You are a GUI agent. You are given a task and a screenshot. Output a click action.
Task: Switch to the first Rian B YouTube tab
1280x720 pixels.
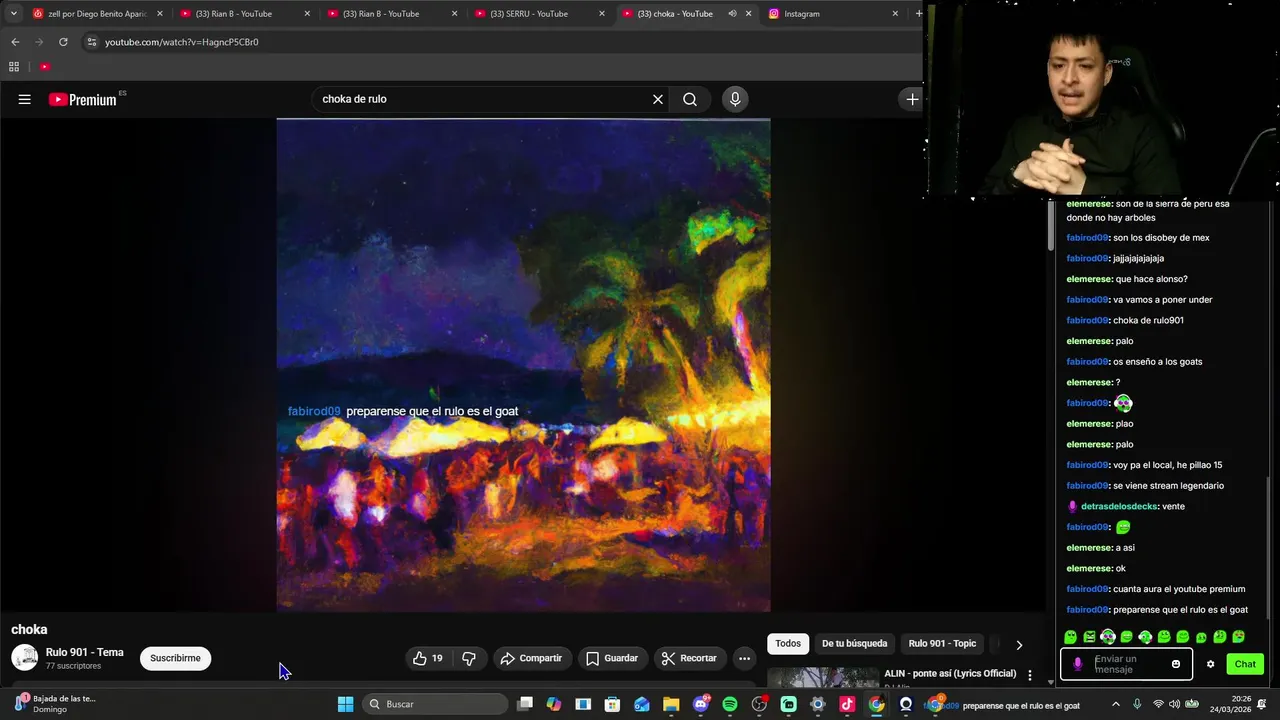(246, 14)
